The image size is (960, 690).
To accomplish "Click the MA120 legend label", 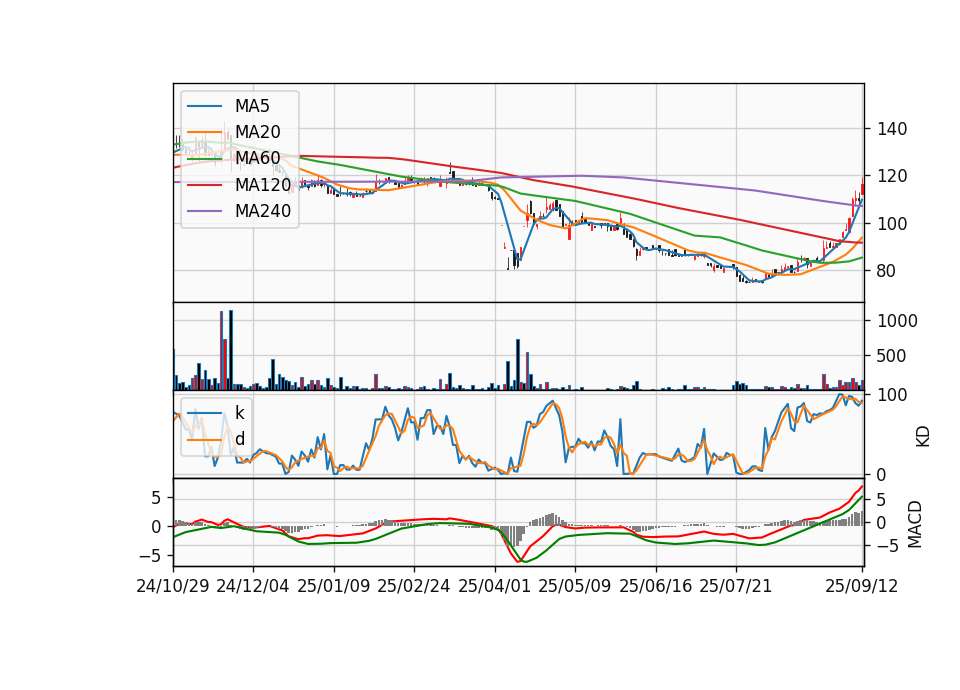I will tap(263, 185).
